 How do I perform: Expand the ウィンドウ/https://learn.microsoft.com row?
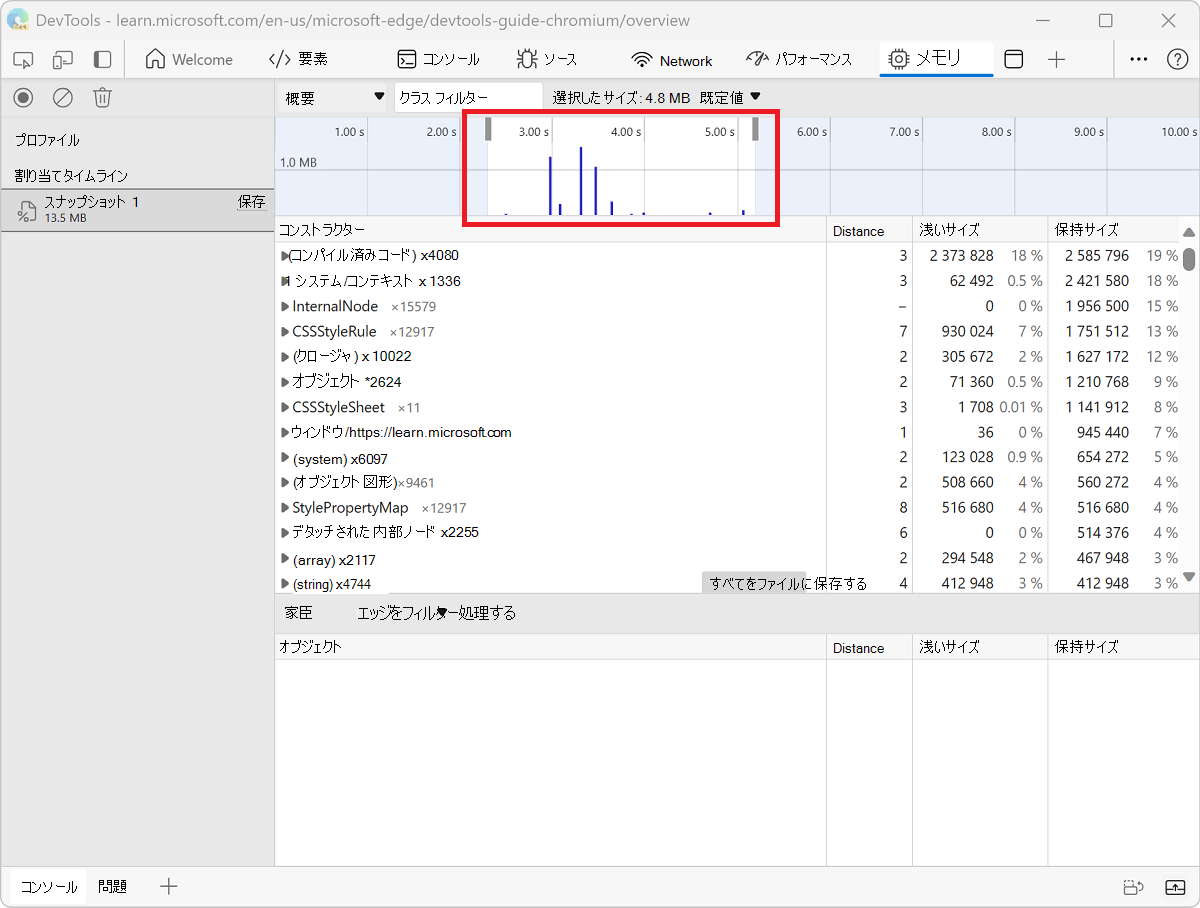point(285,432)
